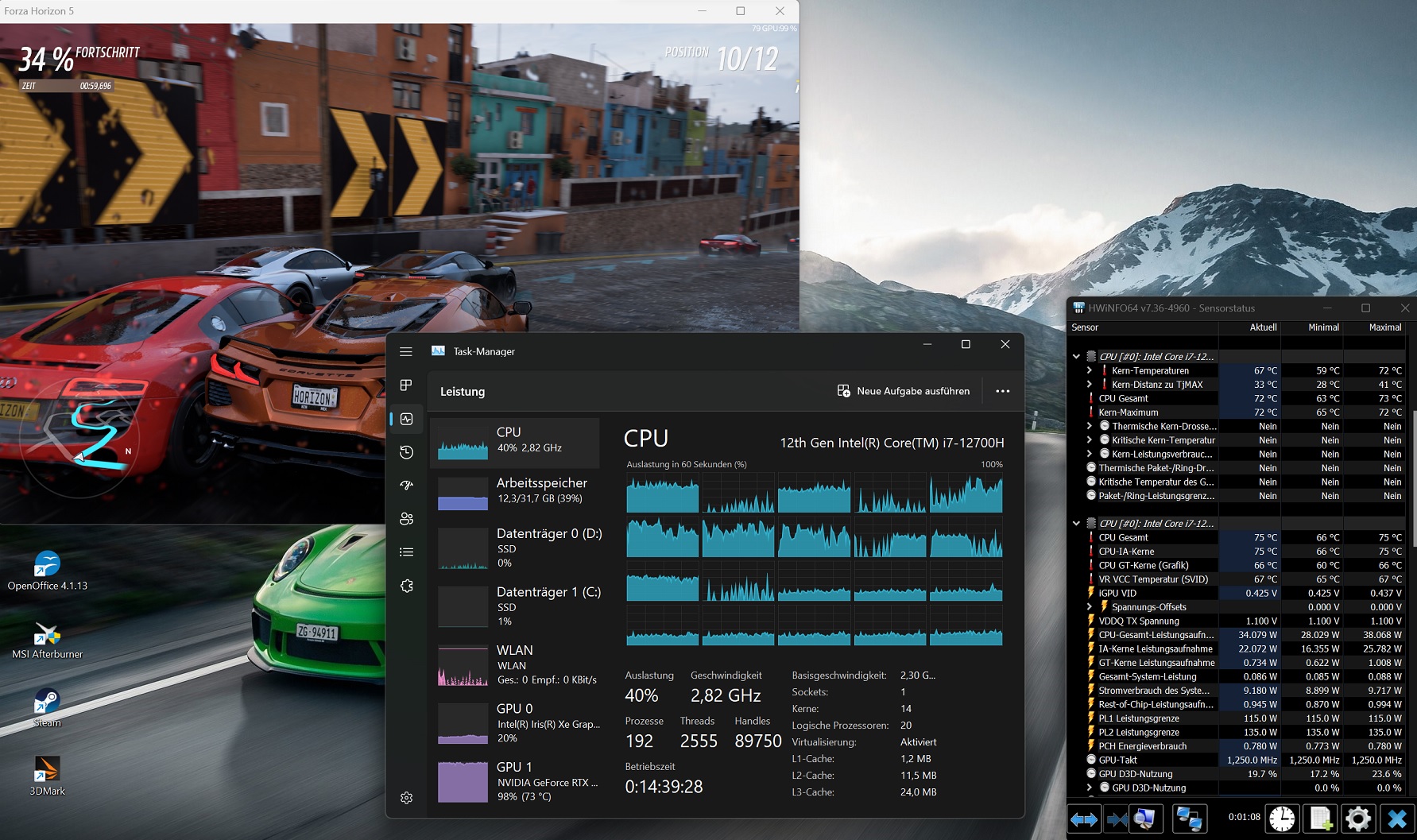The height and width of the screenshot is (840, 1417).
Task: Click HWiNFO monitor with magnifier icon
Action: pos(1145,819)
